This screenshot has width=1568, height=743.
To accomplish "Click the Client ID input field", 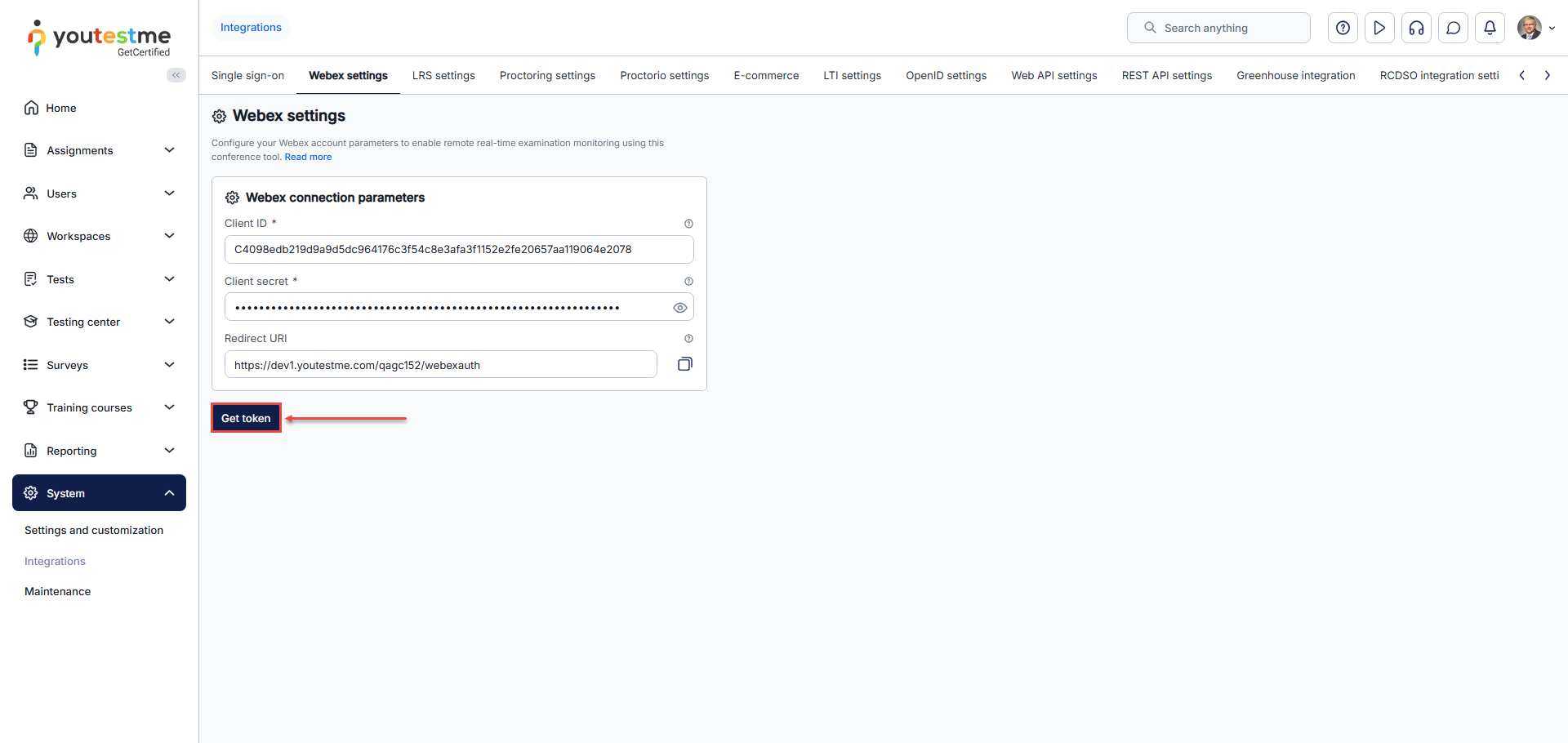I will [x=458, y=250].
